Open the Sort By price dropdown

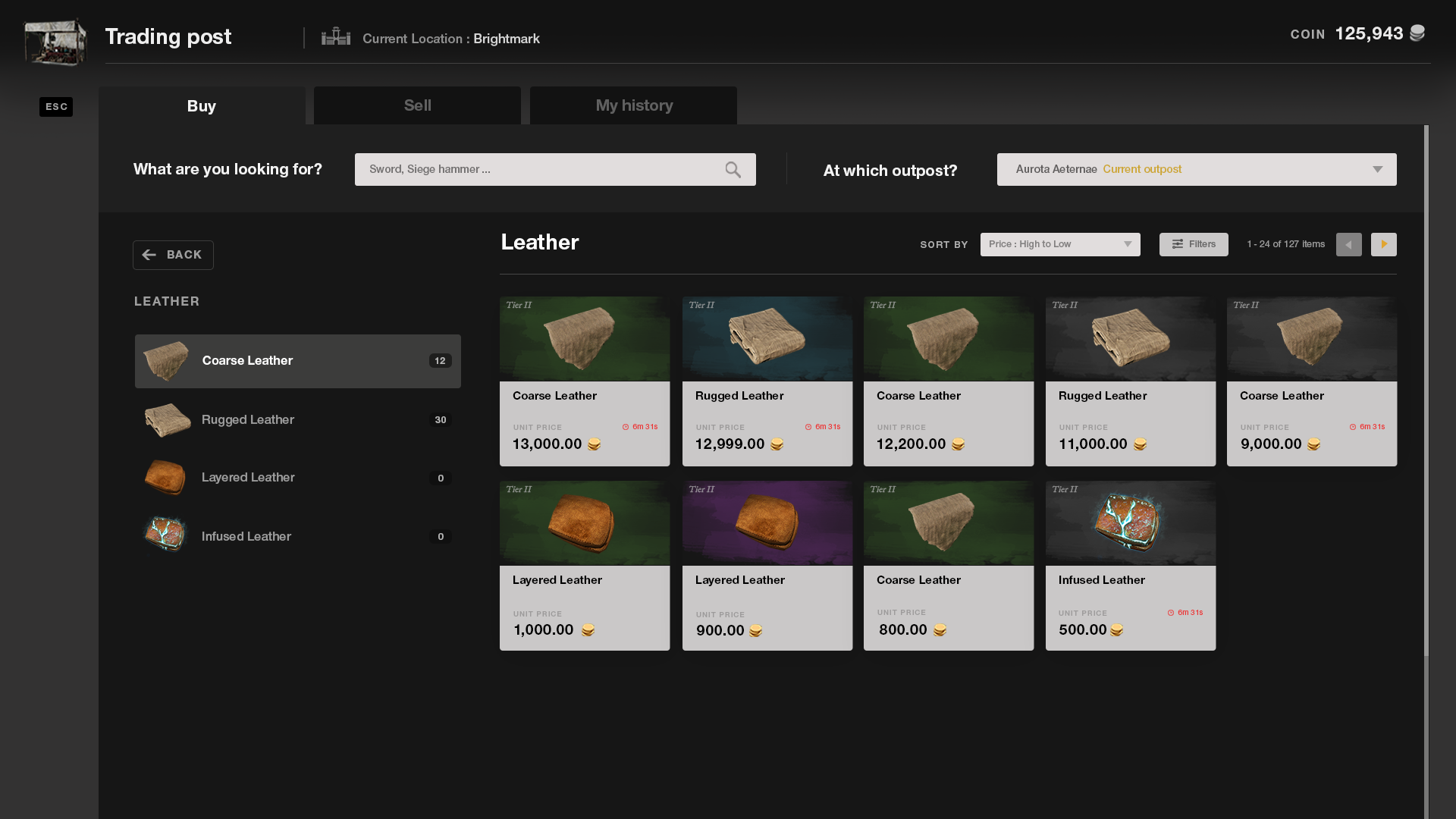click(x=1059, y=244)
